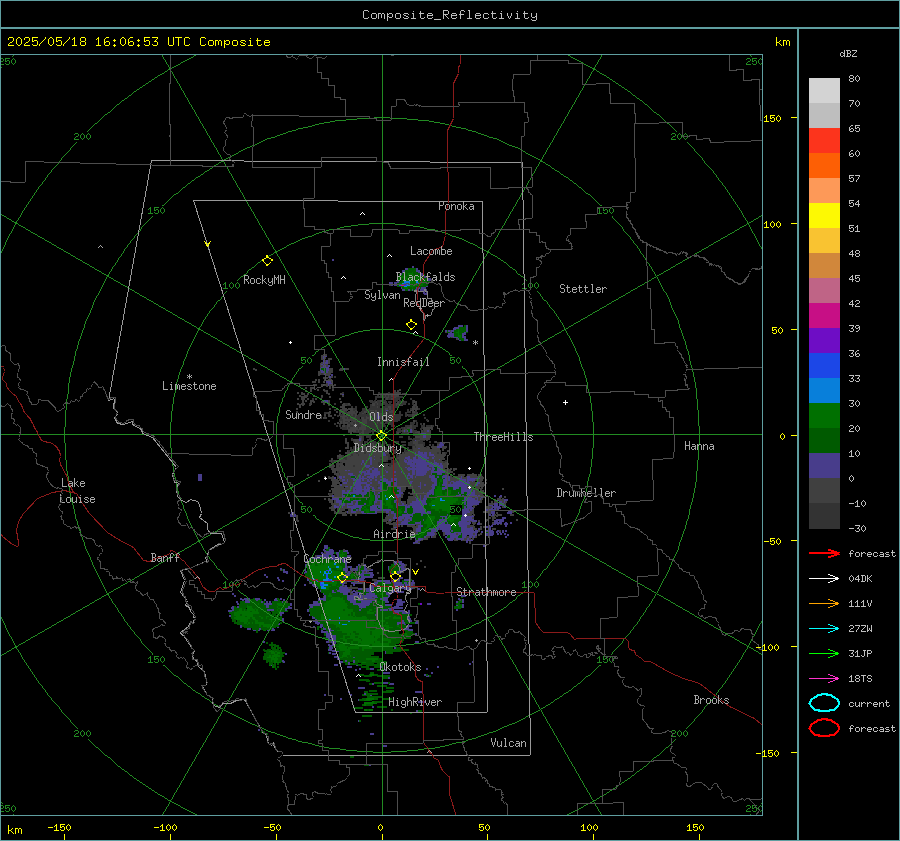Click the 57 dBZ scale value

pyautogui.click(x=854, y=179)
